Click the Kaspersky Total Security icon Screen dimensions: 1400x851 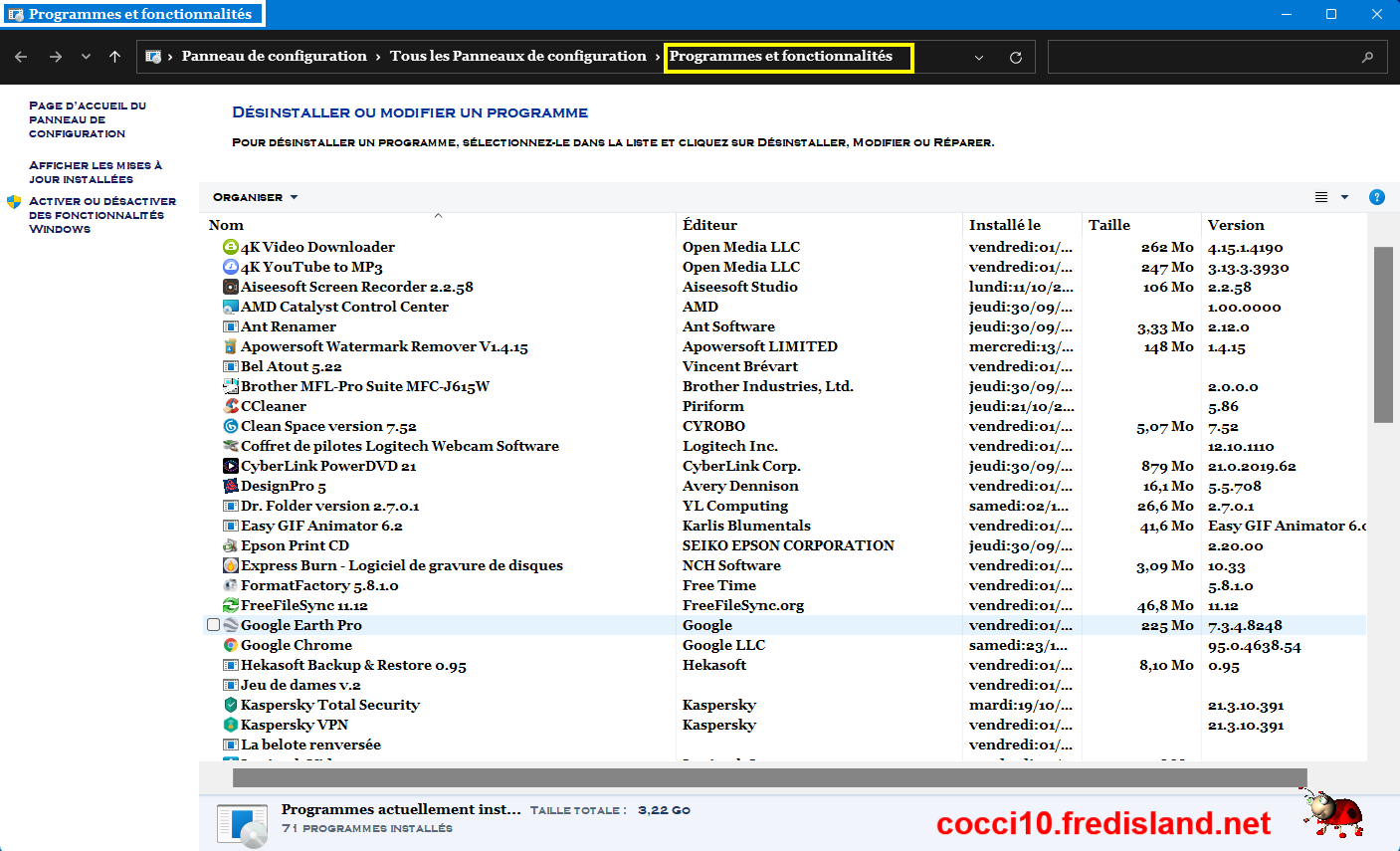[231, 705]
